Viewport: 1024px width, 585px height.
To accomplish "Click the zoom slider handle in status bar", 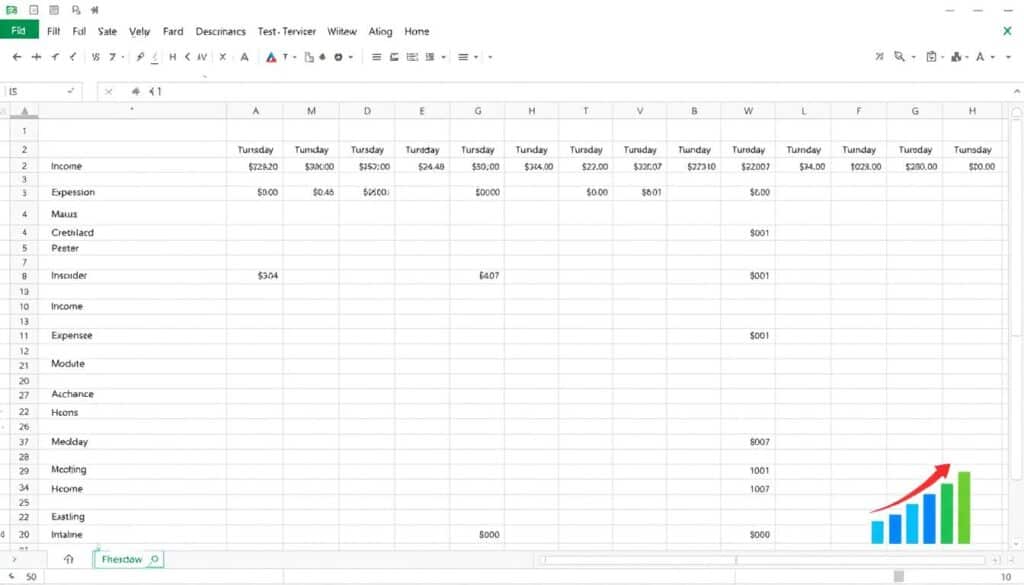I will point(899,576).
